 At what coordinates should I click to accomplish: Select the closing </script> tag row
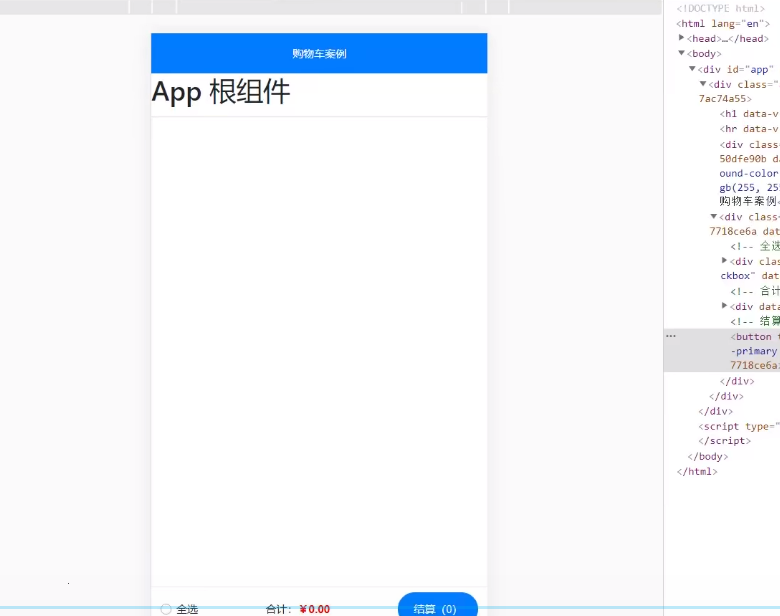coord(724,441)
